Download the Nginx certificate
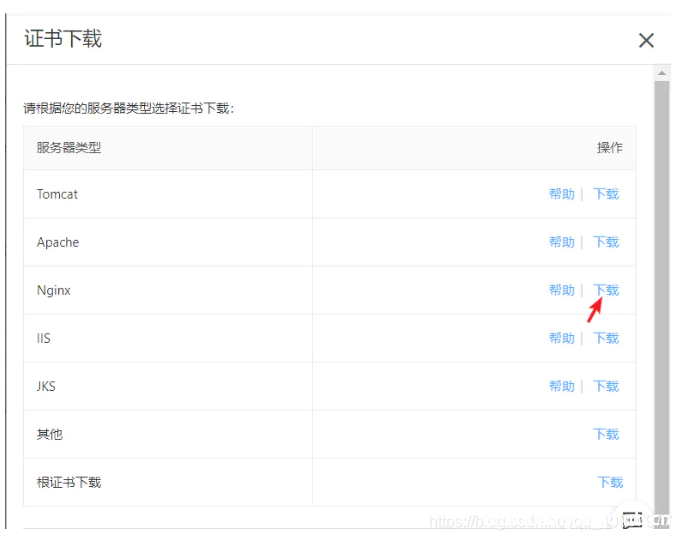 pos(606,290)
